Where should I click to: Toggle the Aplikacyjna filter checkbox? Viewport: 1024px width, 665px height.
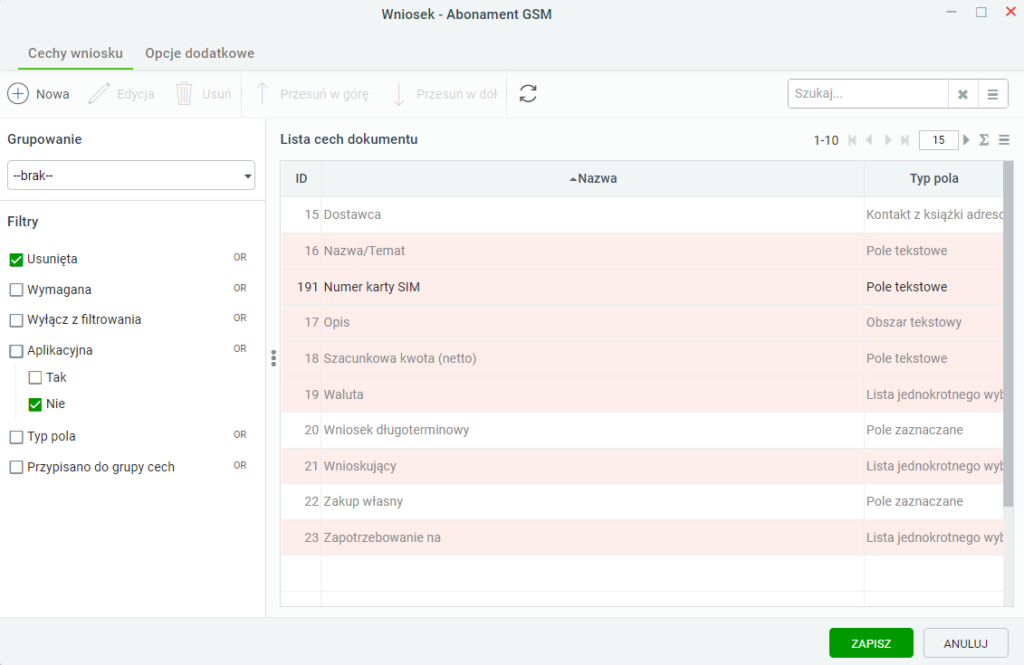(x=16, y=351)
